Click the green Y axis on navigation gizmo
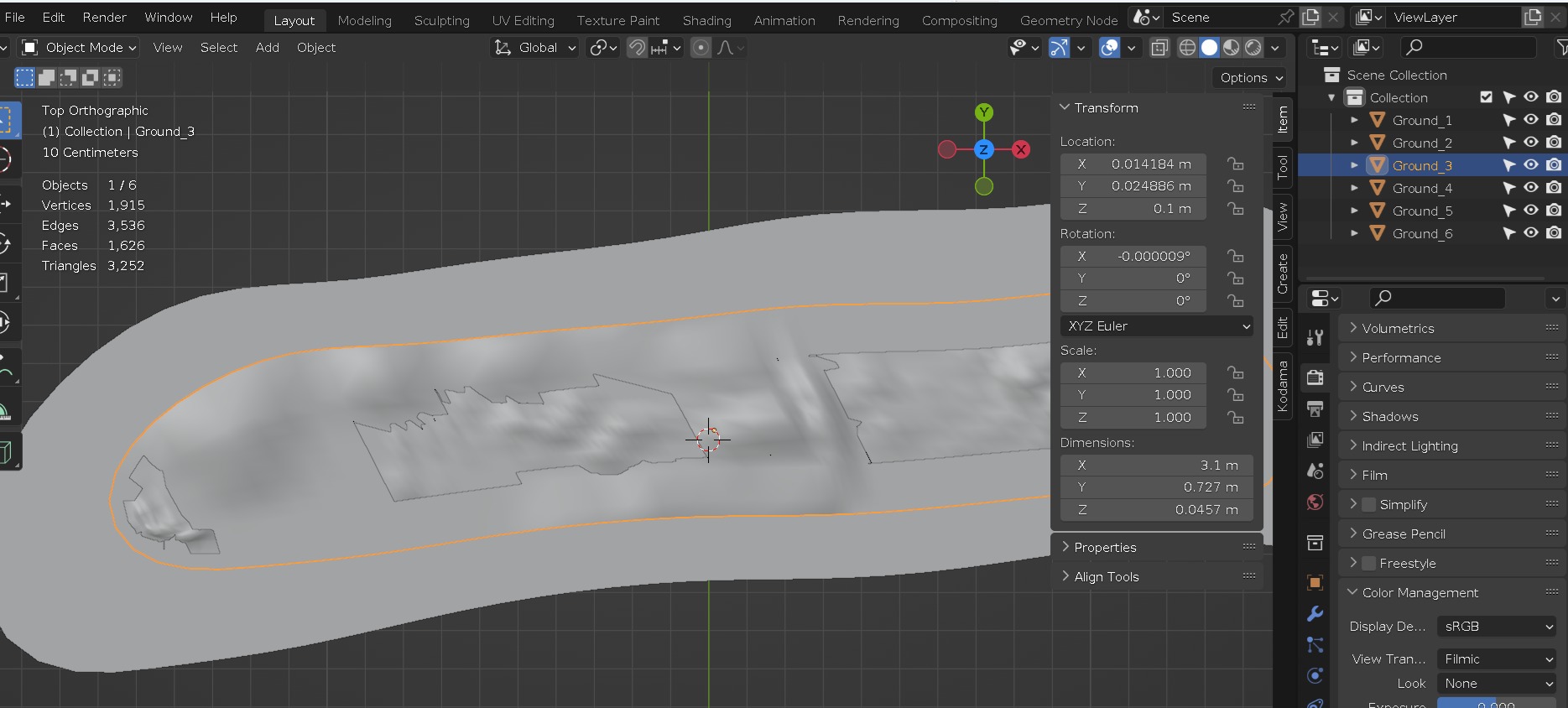This screenshot has width=1568, height=708. pos(984,112)
